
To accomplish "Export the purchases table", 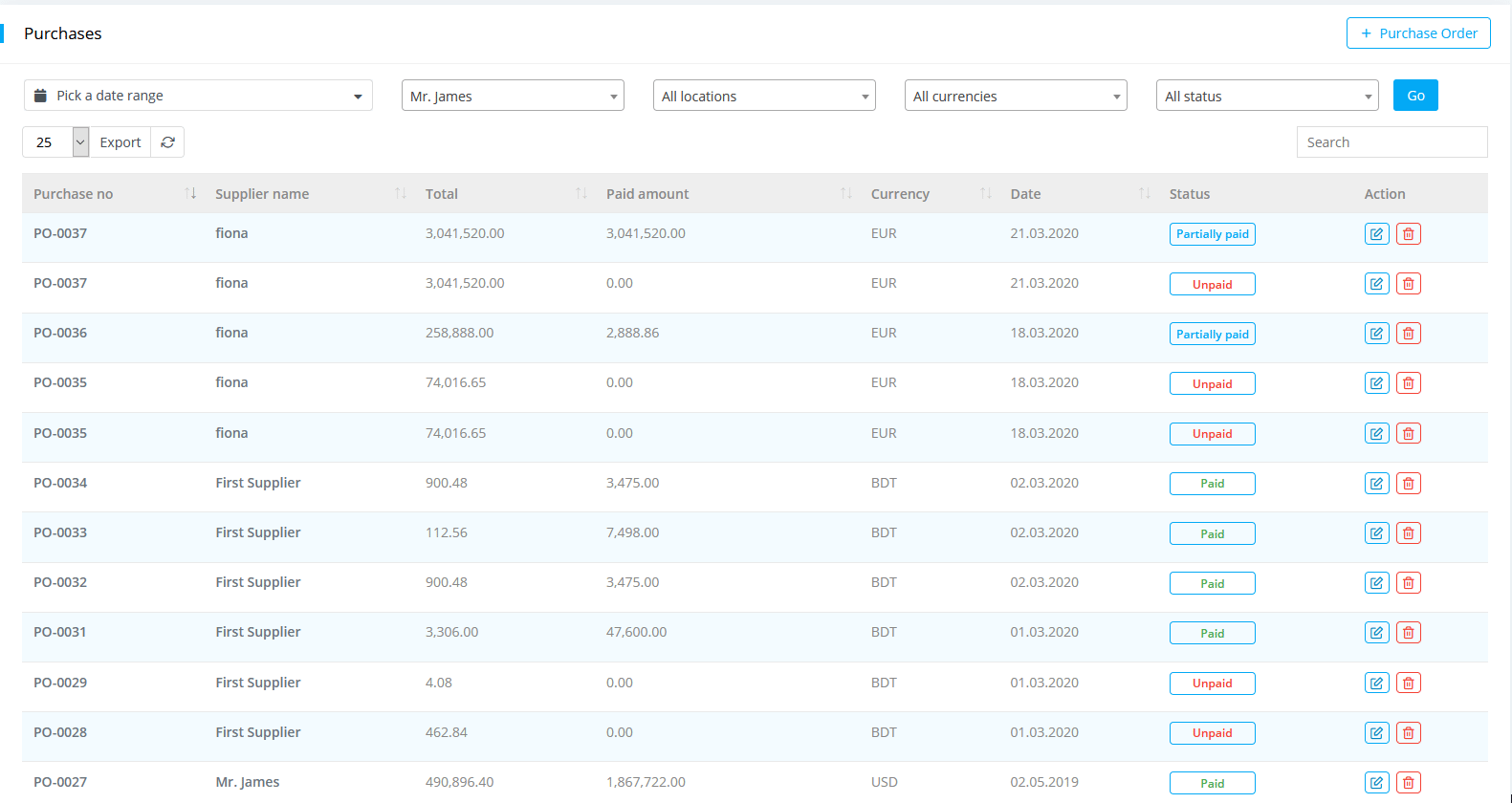I will (x=121, y=142).
